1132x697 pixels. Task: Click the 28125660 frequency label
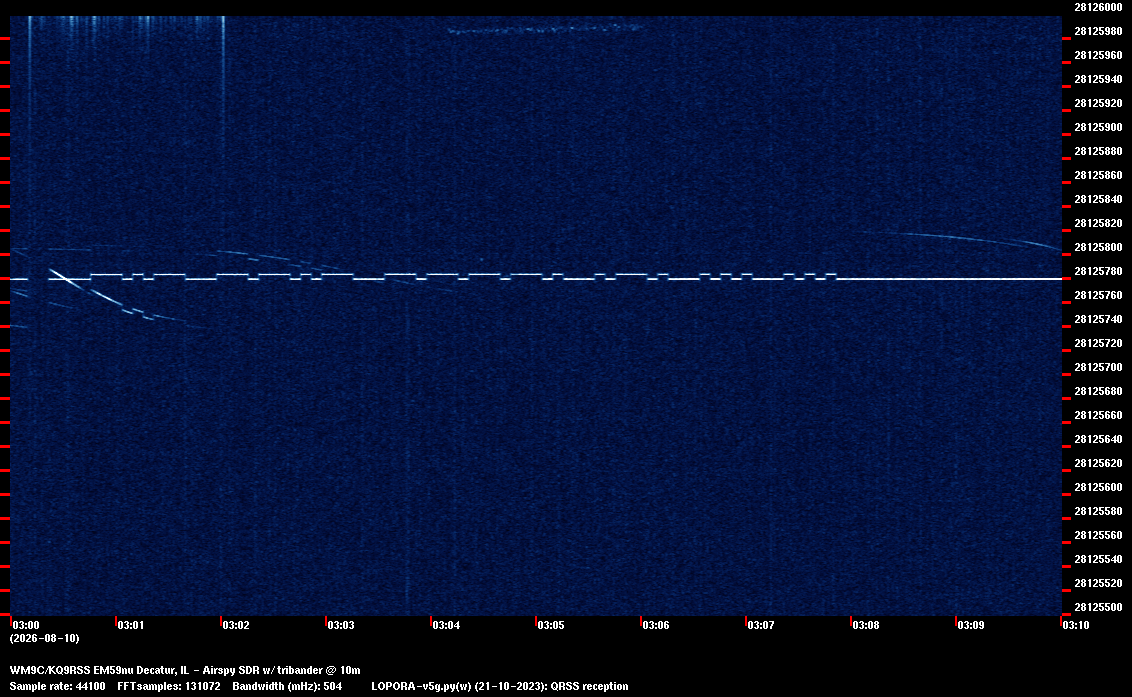click(1098, 415)
